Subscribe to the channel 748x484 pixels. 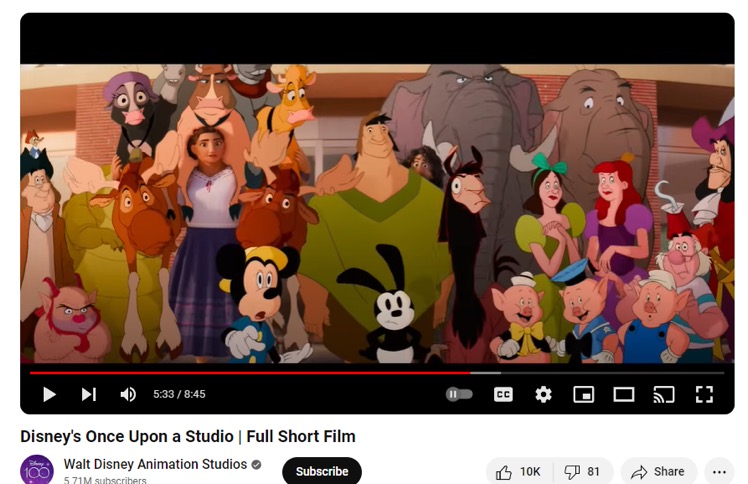point(322,471)
